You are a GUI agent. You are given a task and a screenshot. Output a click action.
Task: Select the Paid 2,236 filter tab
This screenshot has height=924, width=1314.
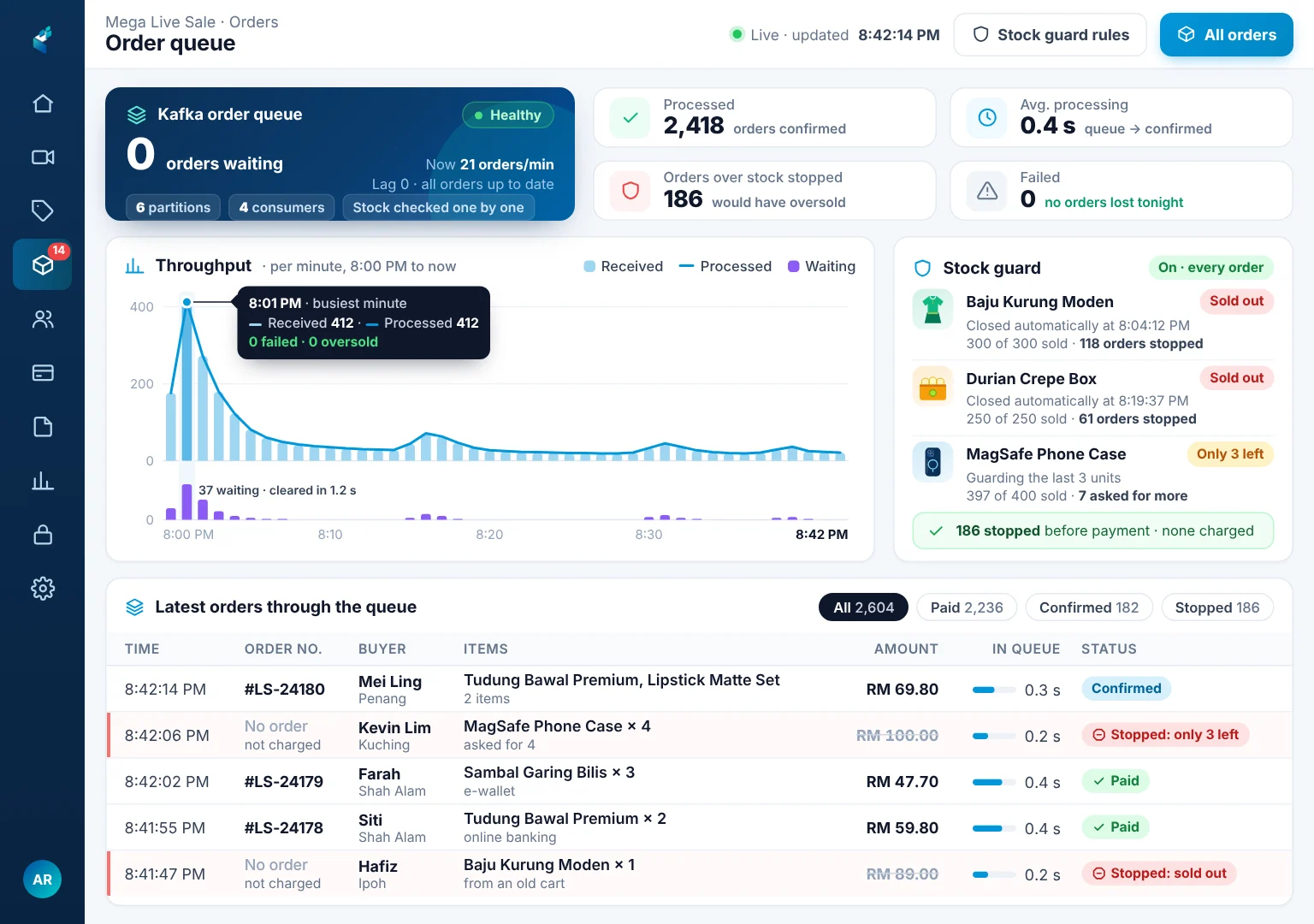click(x=967, y=607)
